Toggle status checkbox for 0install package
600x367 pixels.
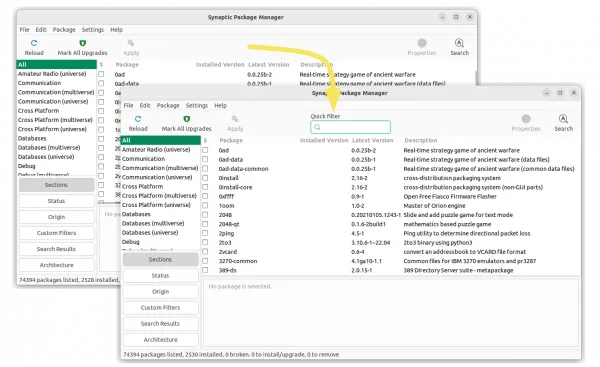tap(205, 178)
